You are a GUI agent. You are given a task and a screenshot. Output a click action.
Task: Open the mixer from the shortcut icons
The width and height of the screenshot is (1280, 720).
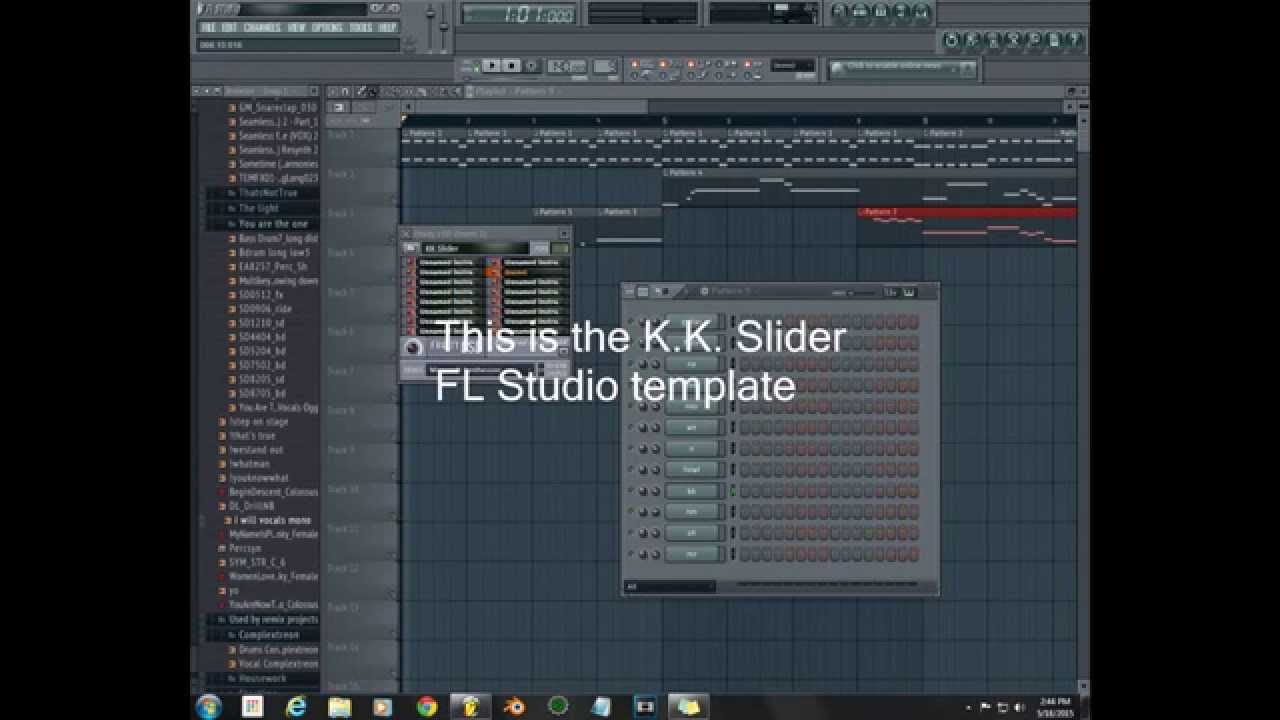tap(922, 12)
